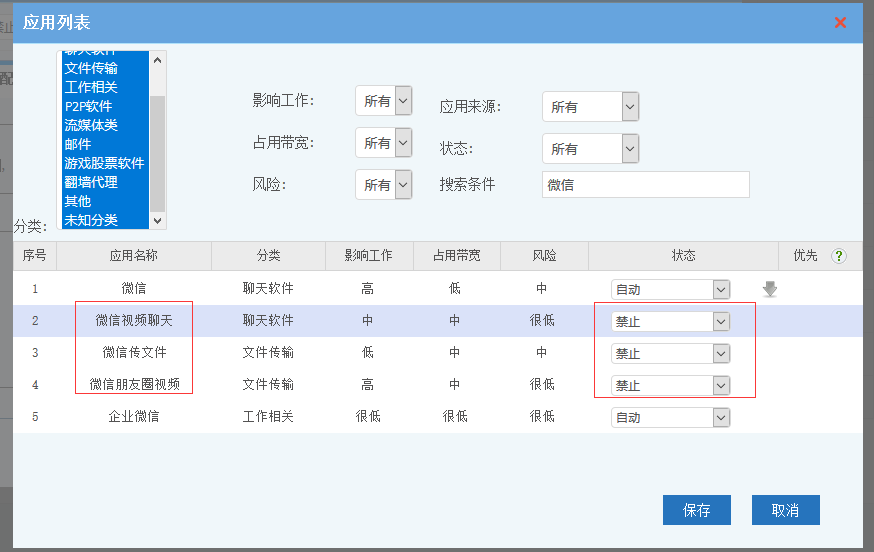Select 流媒体类 in the category list
The width and height of the screenshot is (874, 552).
pyautogui.click(x=91, y=125)
